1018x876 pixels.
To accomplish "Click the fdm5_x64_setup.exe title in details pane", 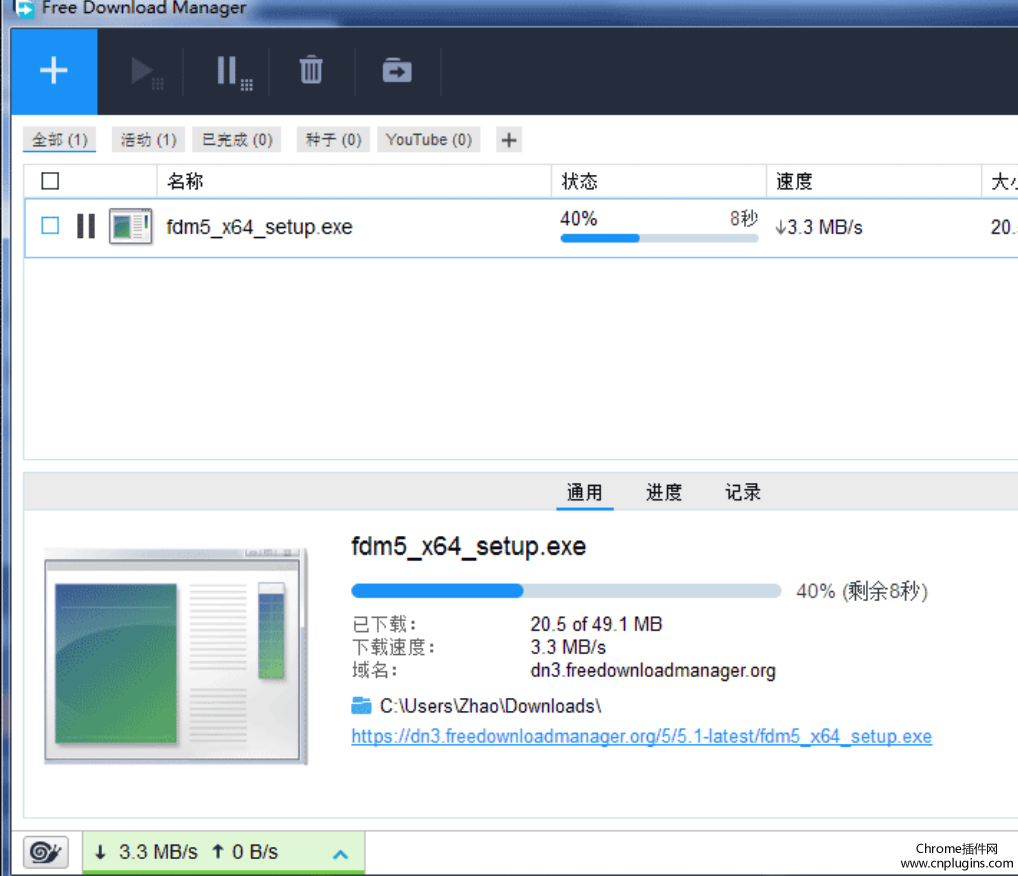I will pyautogui.click(x=468, y=547).
